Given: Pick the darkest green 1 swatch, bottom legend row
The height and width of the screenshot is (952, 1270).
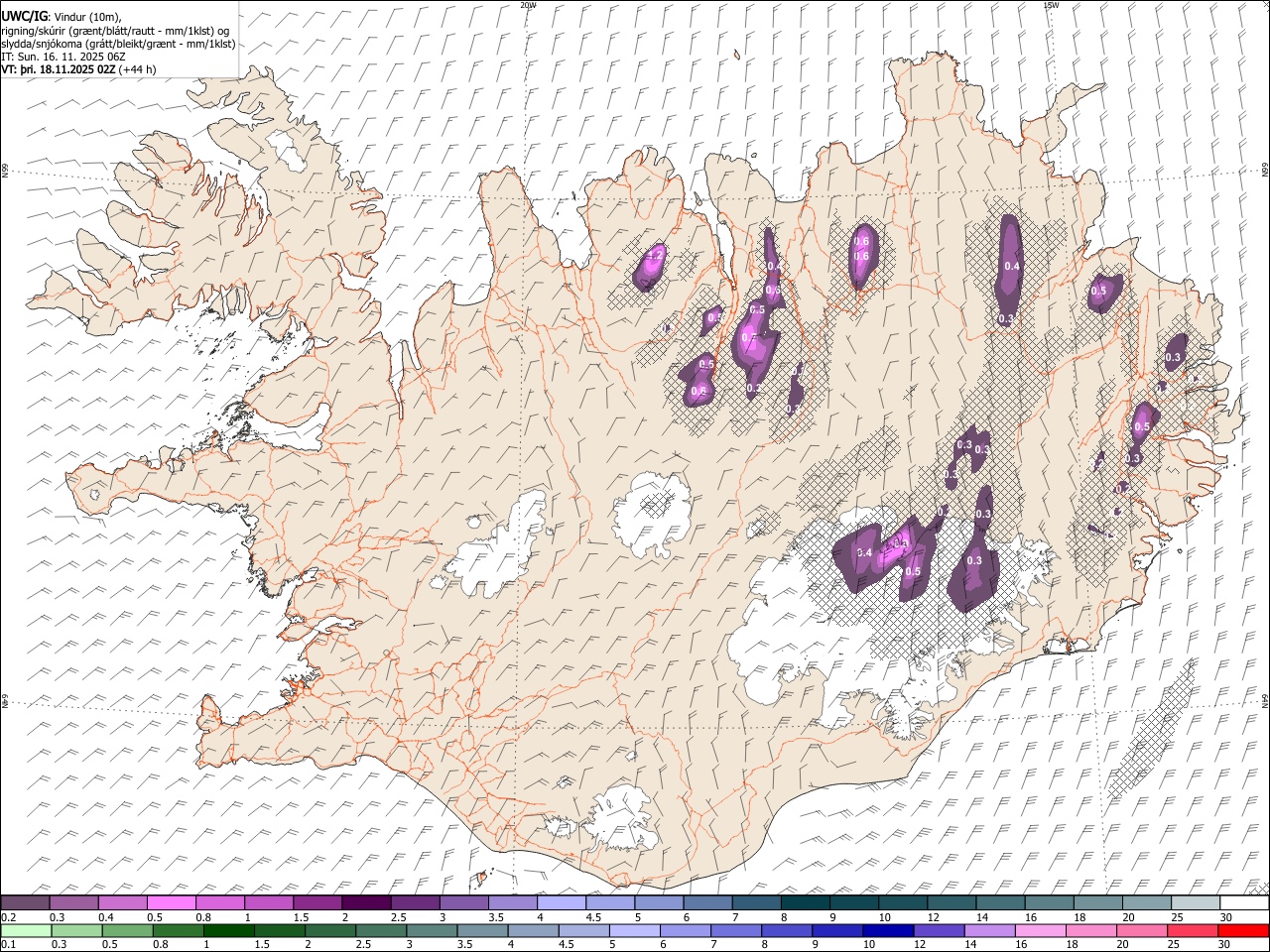Looking at the screenshot, I should coord(229,931).
